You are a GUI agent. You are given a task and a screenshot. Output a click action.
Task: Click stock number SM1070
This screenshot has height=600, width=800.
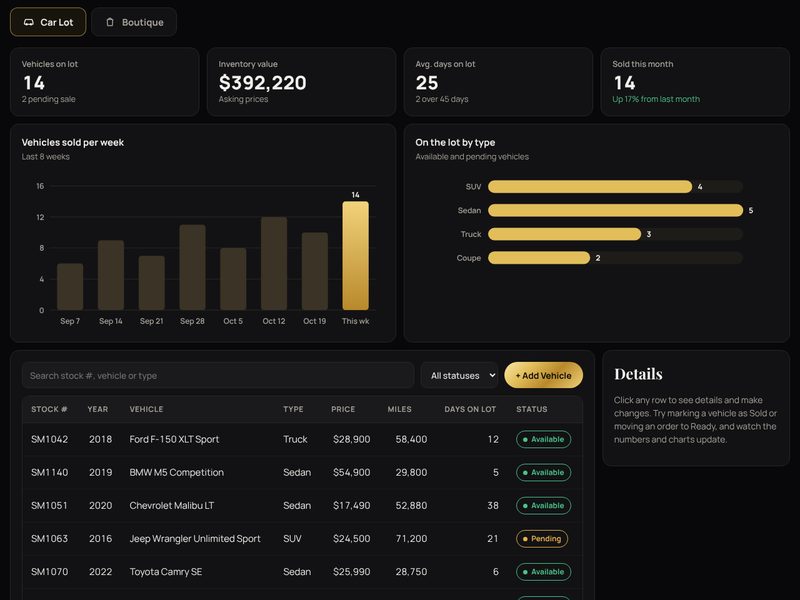click(49, 572)
